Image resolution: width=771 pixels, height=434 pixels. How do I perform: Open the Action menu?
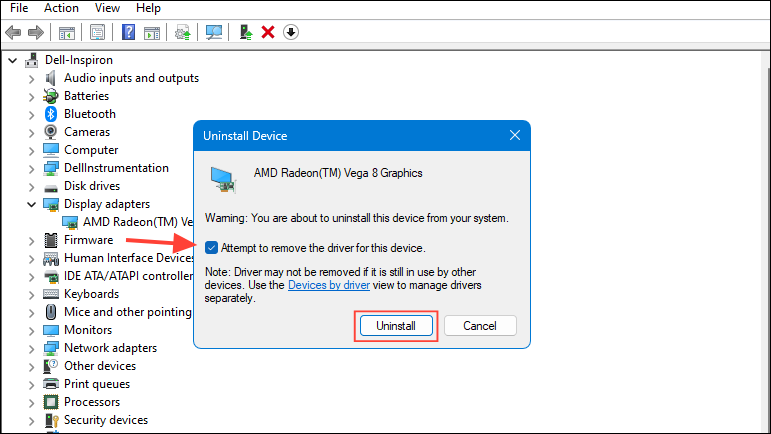point(61,8)
